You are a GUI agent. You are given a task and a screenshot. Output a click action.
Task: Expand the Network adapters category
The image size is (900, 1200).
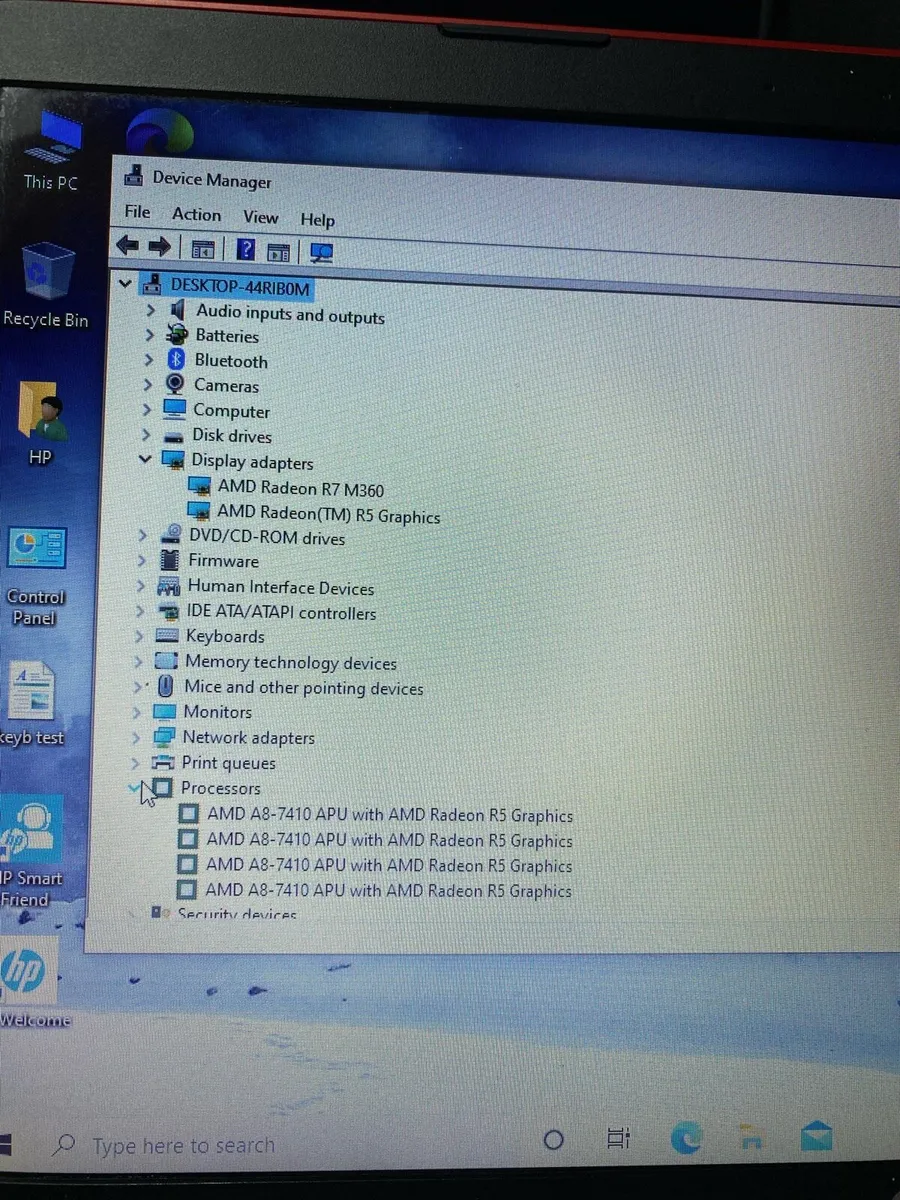(x=136, y=737)
